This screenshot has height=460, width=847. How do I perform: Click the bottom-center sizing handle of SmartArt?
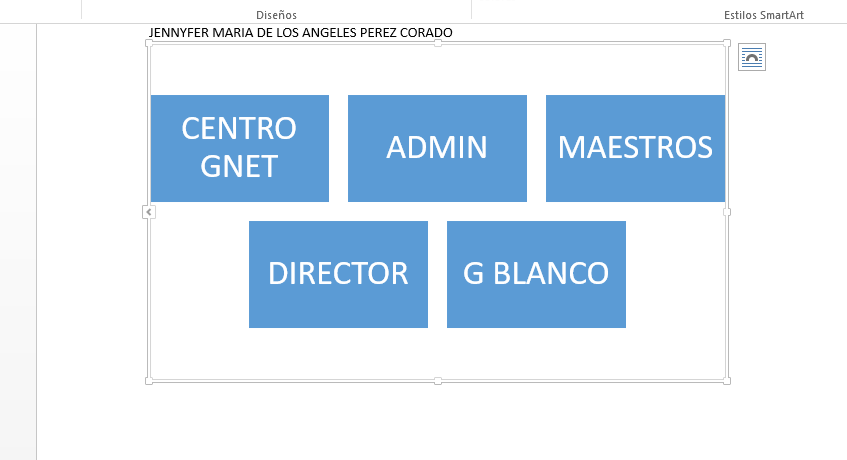coord(438,381)
